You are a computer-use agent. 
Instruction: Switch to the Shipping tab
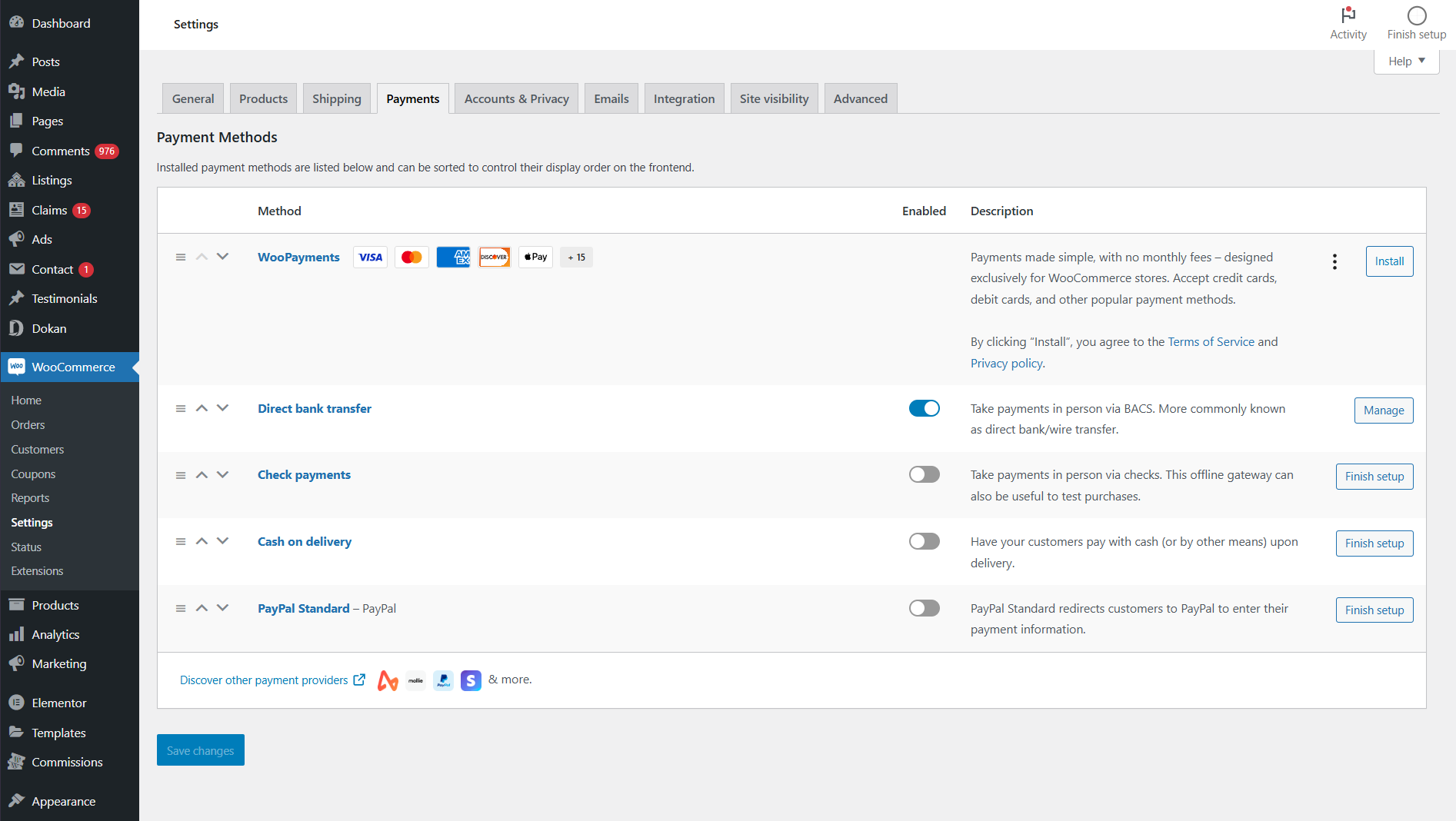[x=336, y=99]
